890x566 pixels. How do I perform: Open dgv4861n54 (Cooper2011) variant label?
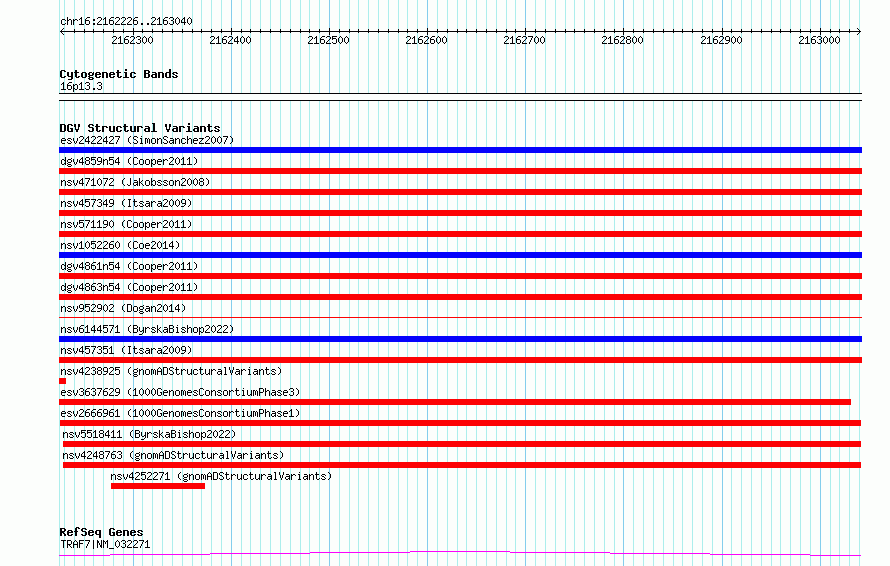129,266
